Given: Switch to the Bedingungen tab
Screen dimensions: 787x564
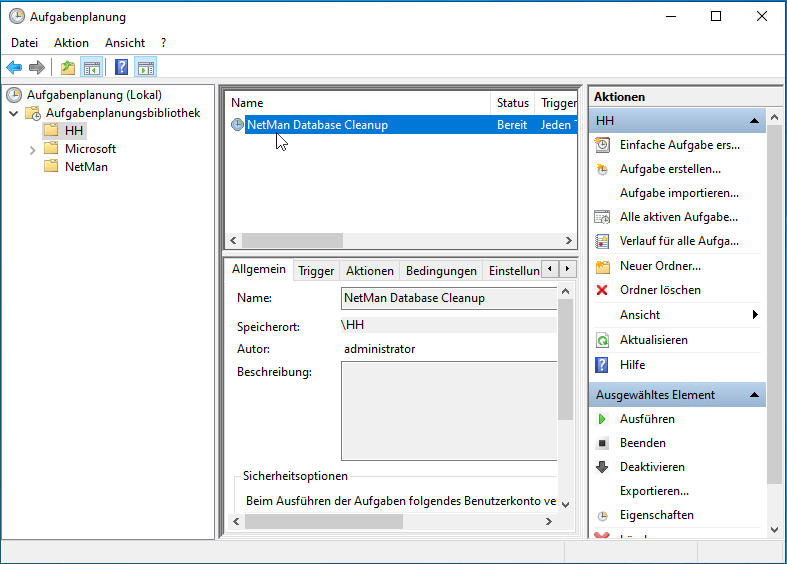Looking at the screenshot, I should tap(441, 271).
